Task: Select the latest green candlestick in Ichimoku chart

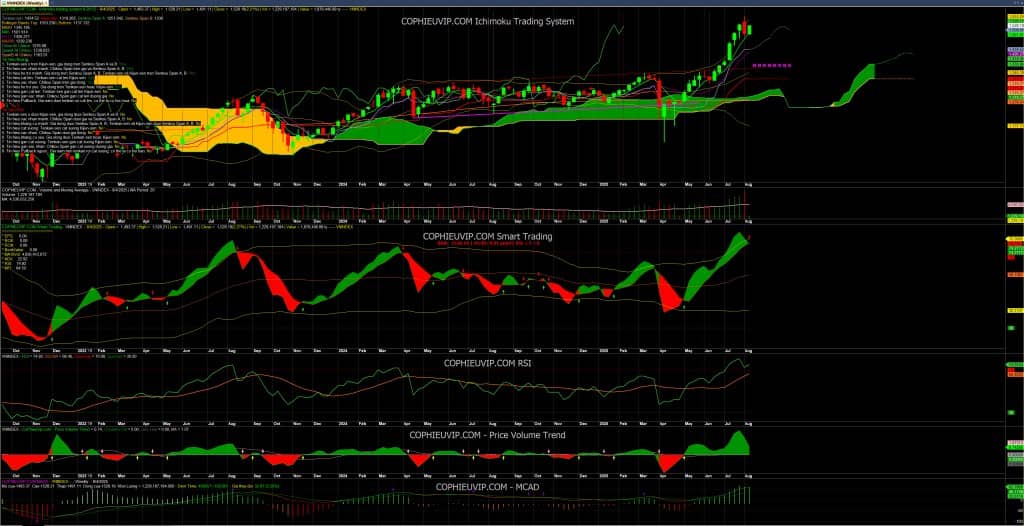Action: click(x=751, y=31)
